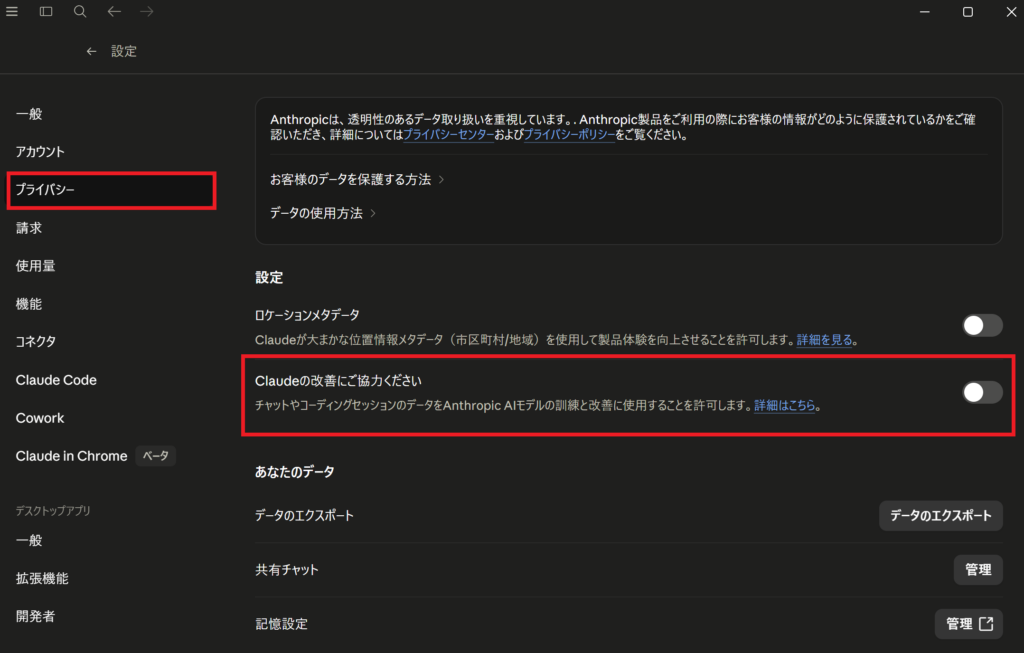
Task: Select 一般 at the top of sidebar
Action: 29,114
